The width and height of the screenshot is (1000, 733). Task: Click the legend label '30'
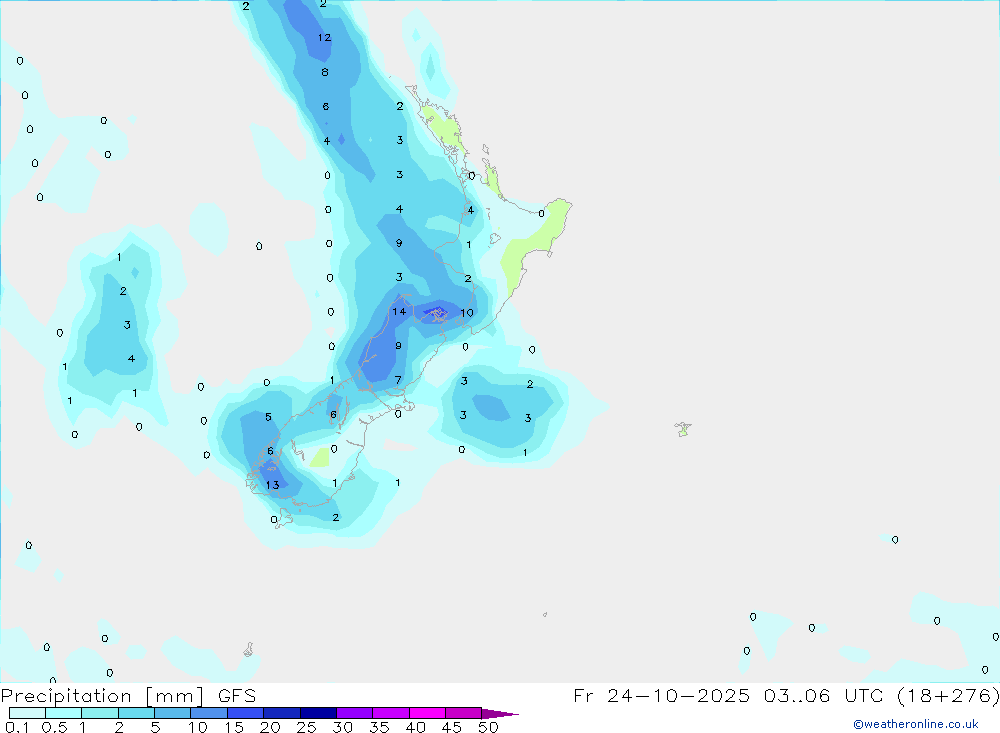[x=342, y=727]
